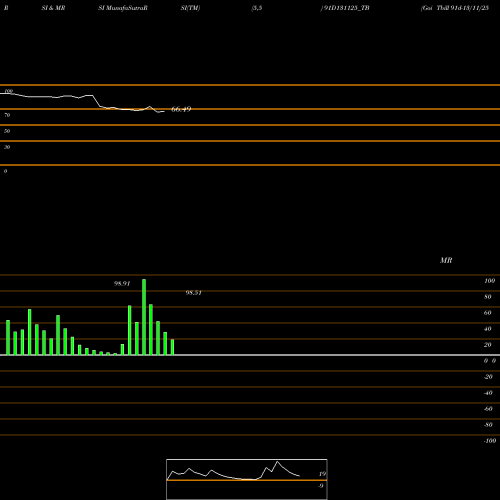Click the Goi TBill 91d-13/11/25 title
Image resolution: width=500 pixels, height=500 pixels.
point(455,8)
